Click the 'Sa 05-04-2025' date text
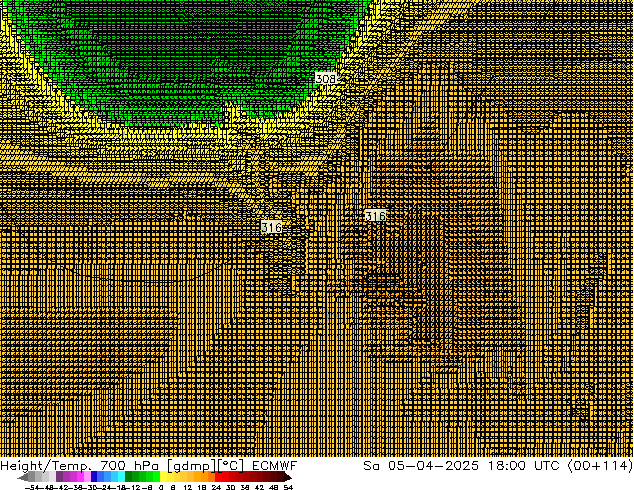 click(x=421, y=466)
